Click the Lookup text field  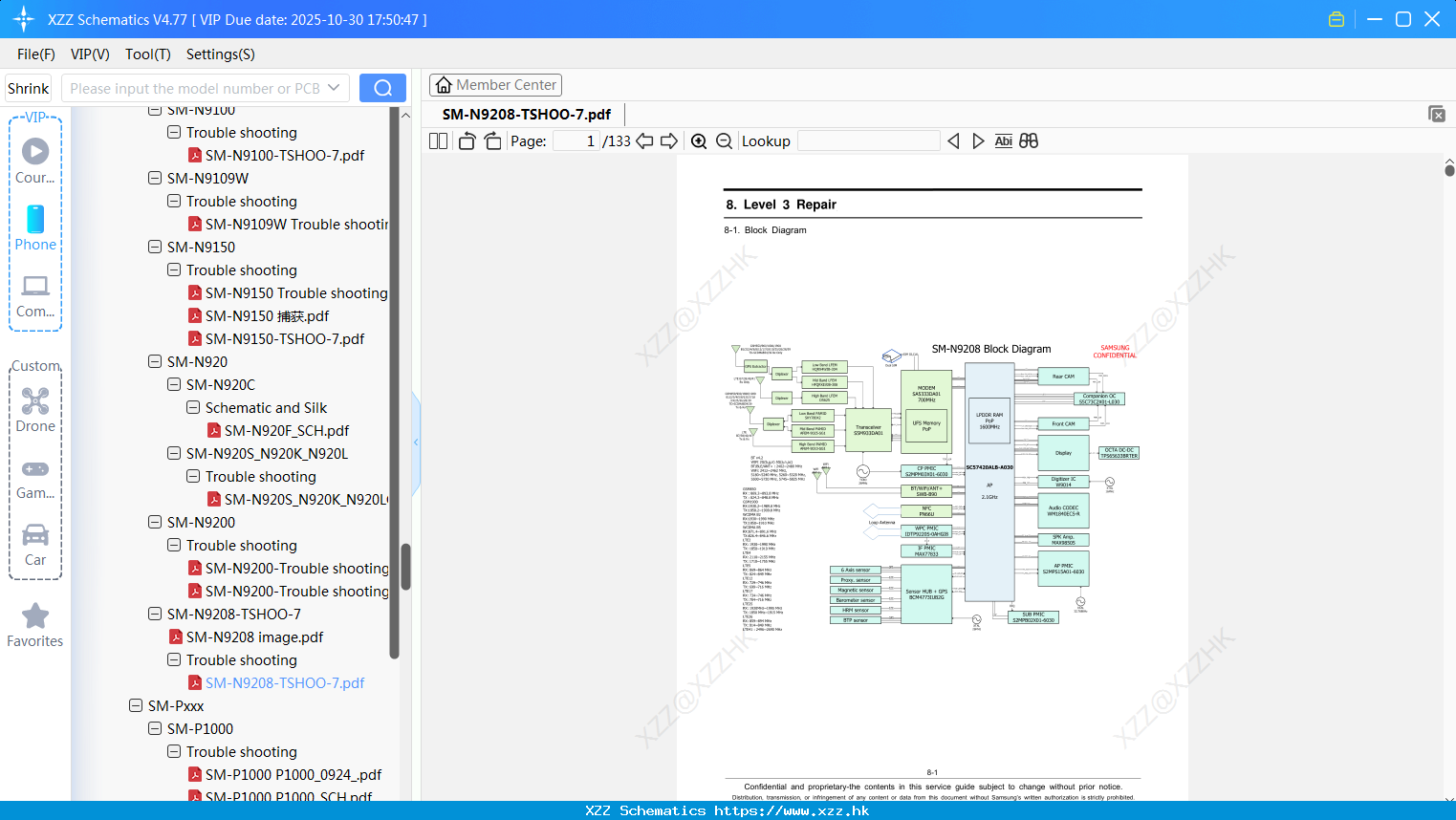[868, 140]
